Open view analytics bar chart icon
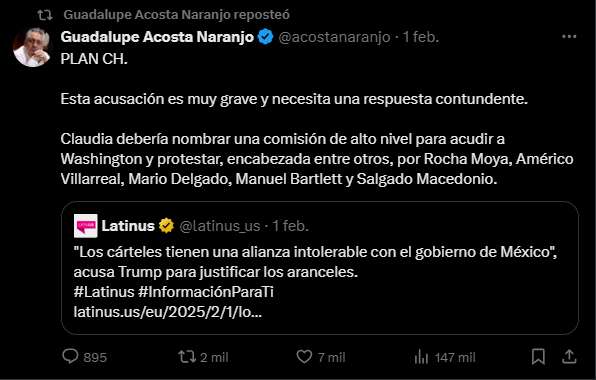This screenshot has width=596, height=380. [421, 357]
